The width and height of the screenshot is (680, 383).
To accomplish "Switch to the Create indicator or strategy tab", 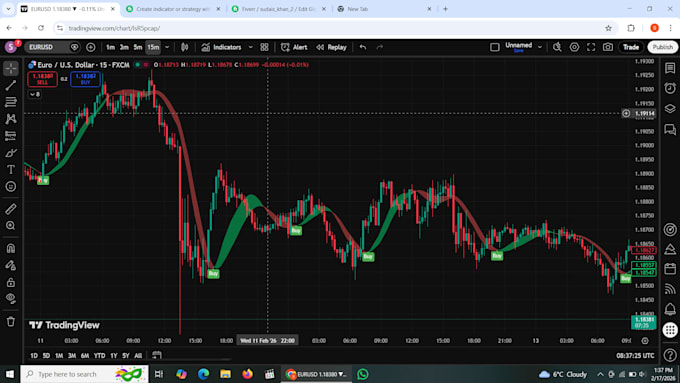I will pos(173,9).
